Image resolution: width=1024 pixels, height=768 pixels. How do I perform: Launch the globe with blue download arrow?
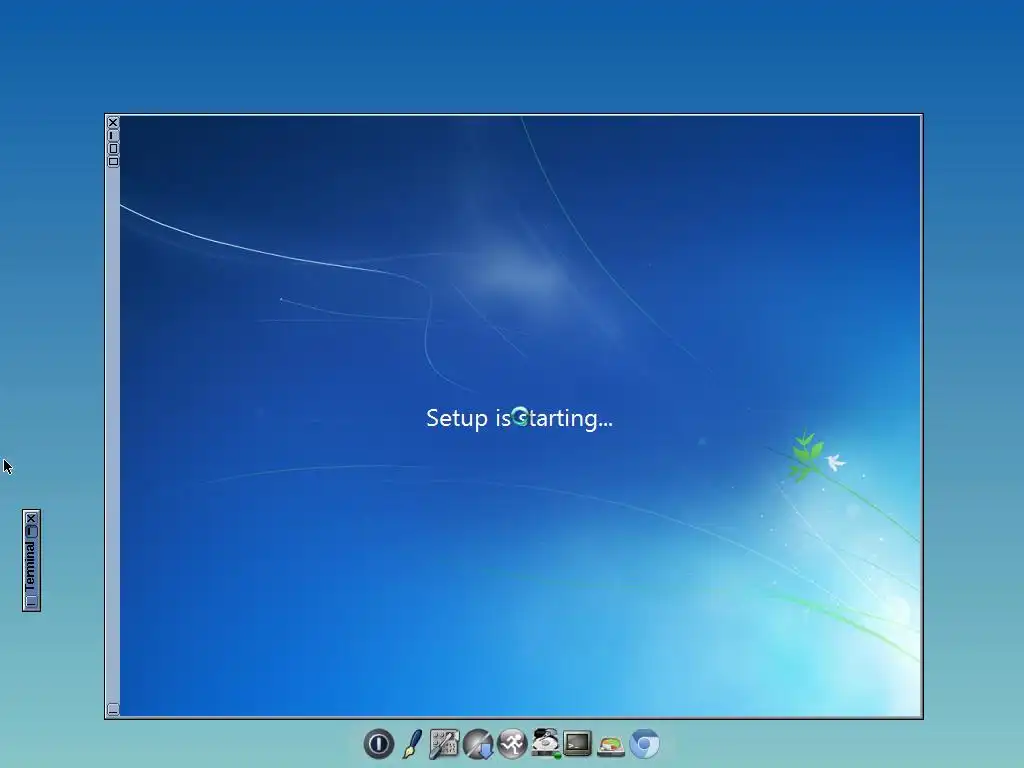click(x=478, y=744)
